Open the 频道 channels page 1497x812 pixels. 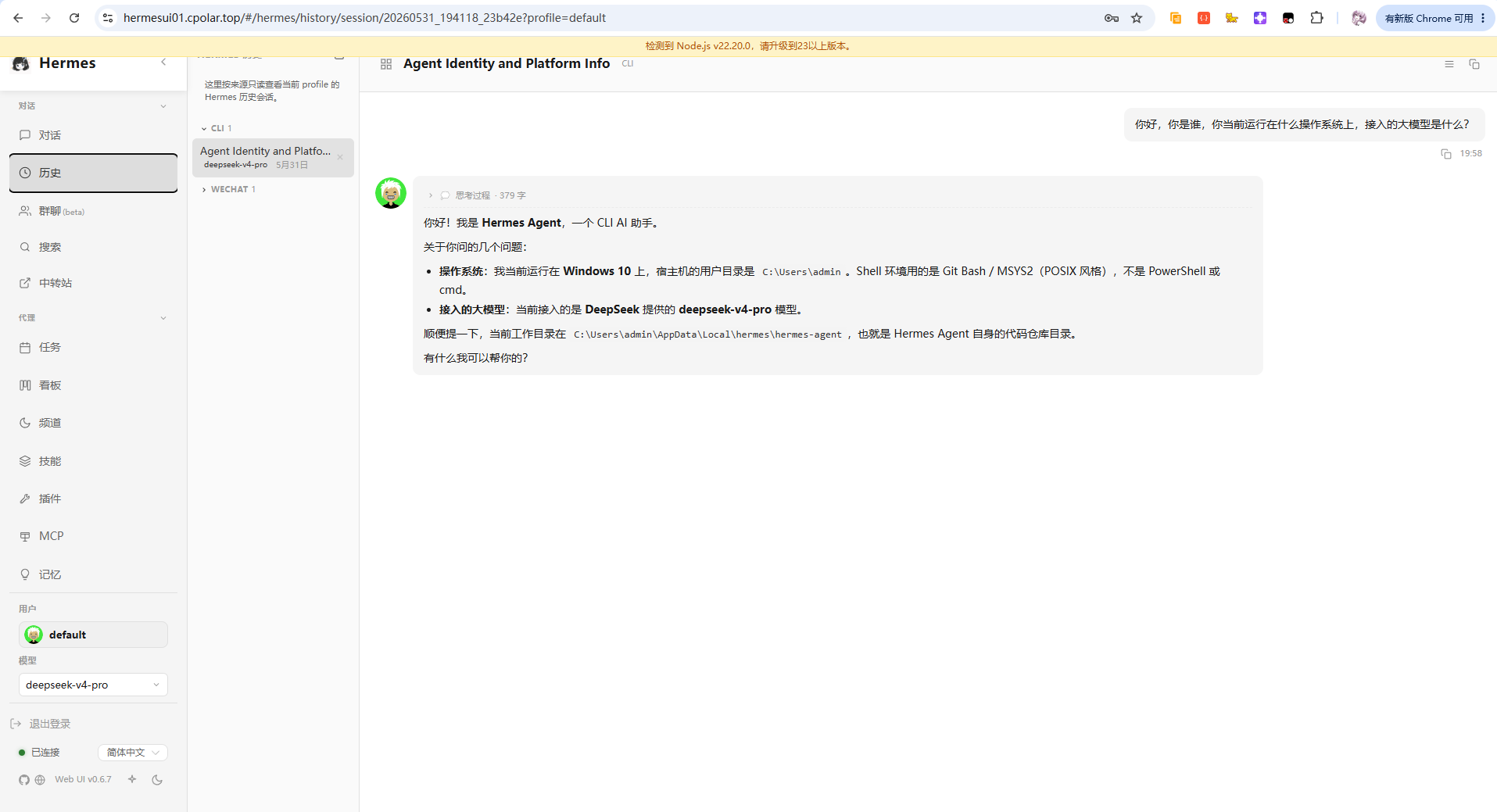point(93,423)
